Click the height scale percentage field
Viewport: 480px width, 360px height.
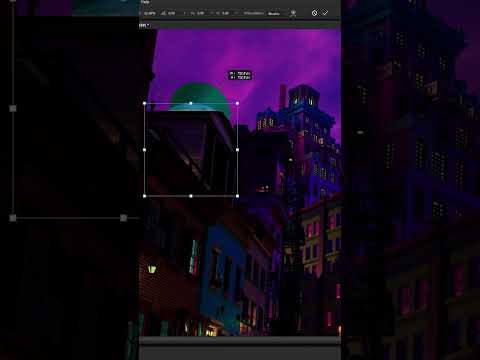click(x=150, y=13)
